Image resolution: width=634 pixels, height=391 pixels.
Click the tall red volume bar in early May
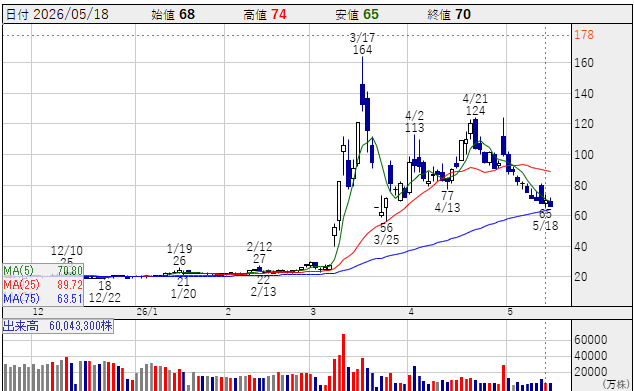(x=504, y=378)
